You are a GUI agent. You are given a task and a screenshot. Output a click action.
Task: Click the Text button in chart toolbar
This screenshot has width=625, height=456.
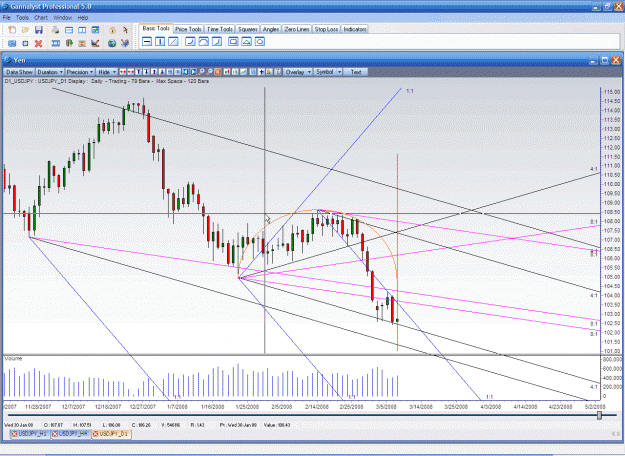click(356, 72)
